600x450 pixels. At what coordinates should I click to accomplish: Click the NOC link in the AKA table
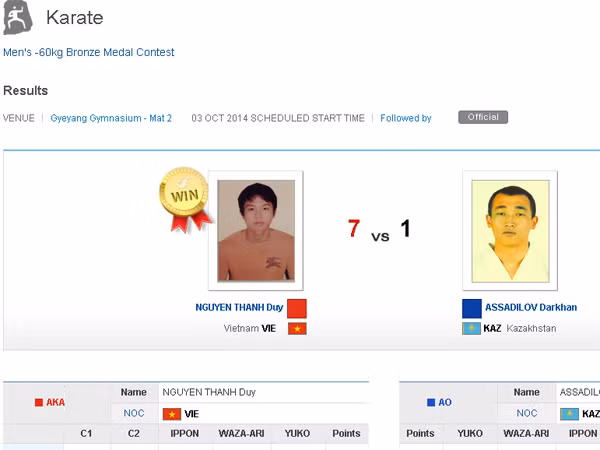tap(134, 413)
